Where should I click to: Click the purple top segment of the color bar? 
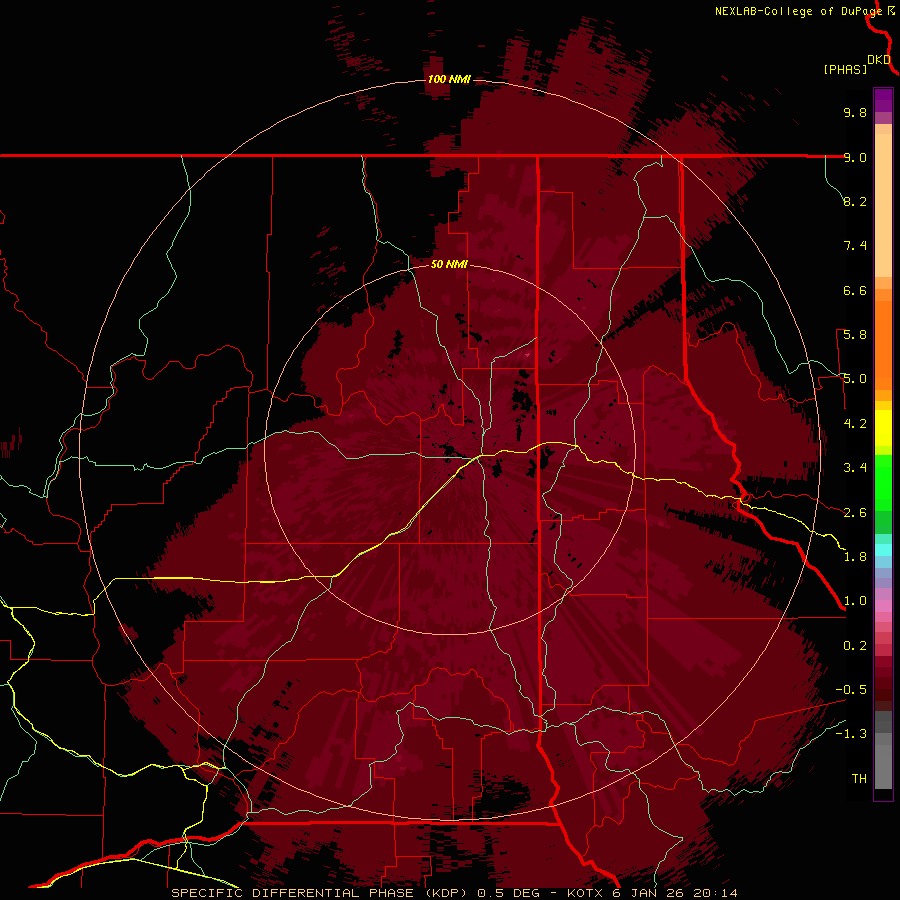coord(883,100)
